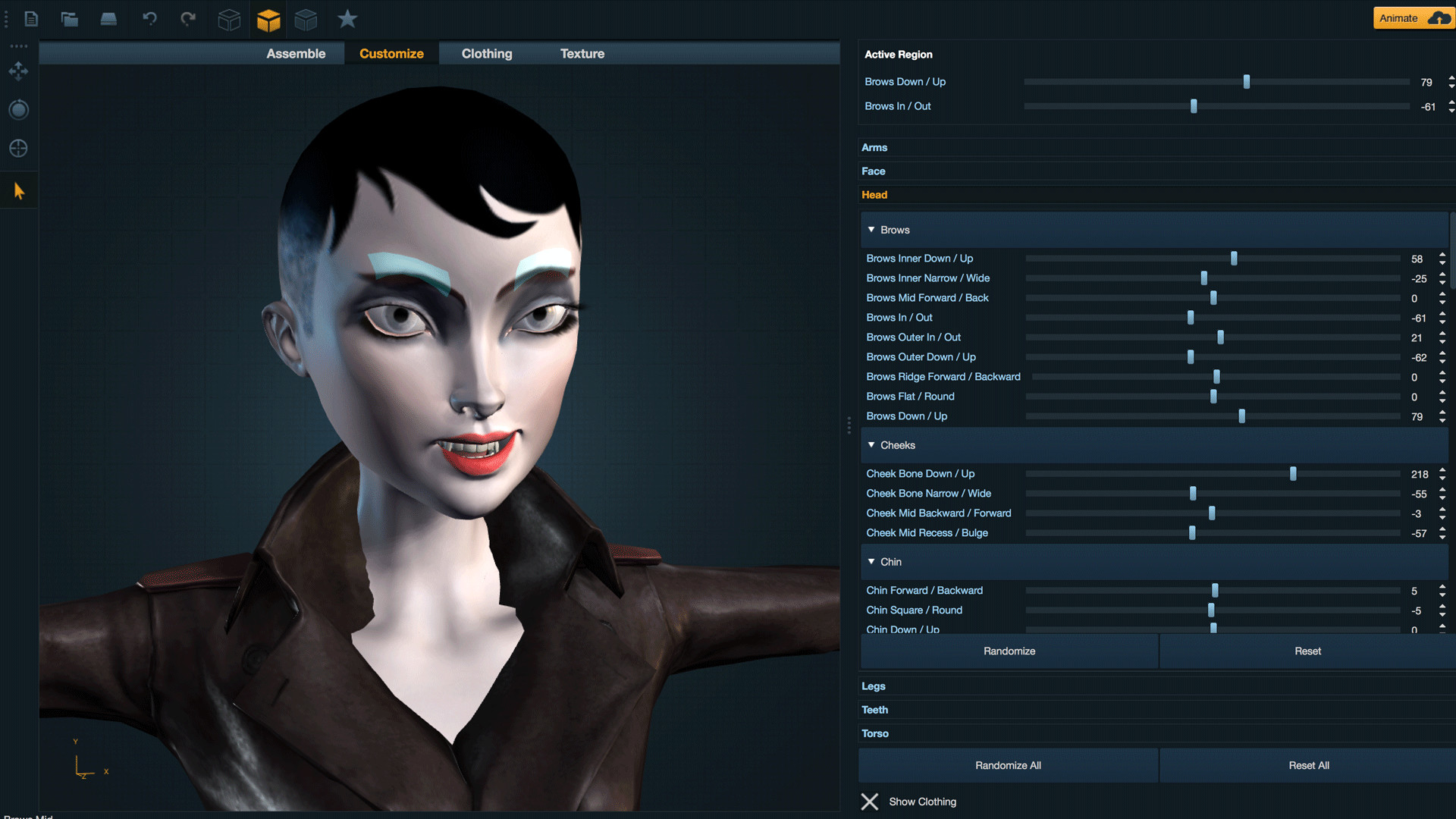Expand the Legs customization panel
The image size is (1456, 819).
(873, 686)
